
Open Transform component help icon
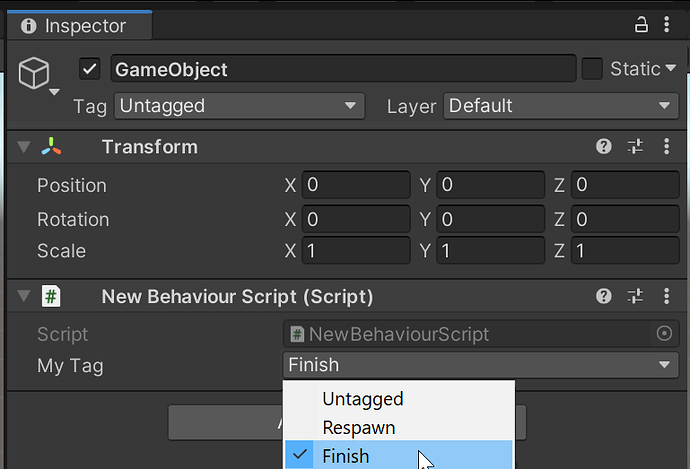pos(604,147)
